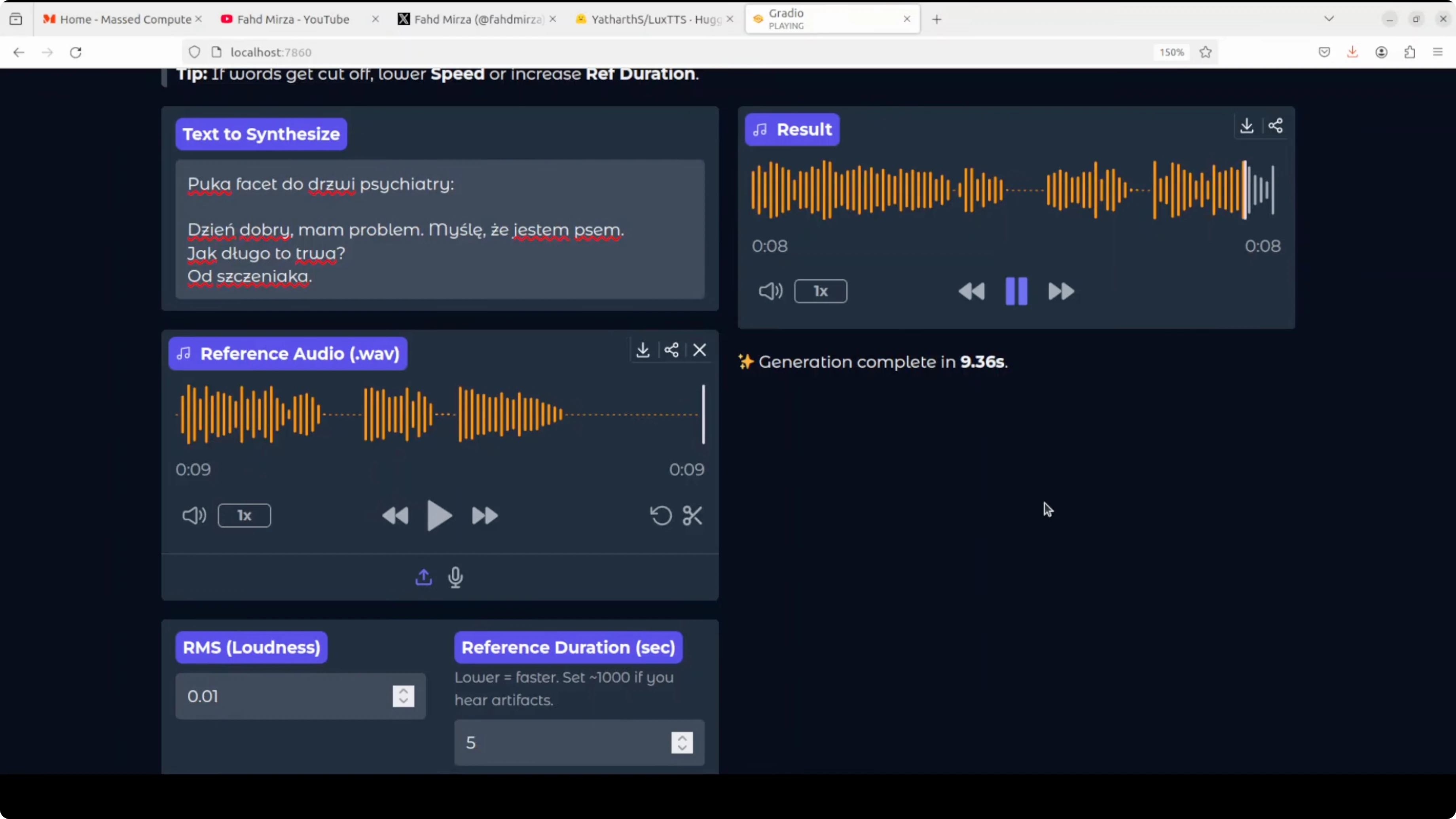Change Reference Audio speed 1x button
Screen dimensions: 1456x819
[x=244, y=515]
